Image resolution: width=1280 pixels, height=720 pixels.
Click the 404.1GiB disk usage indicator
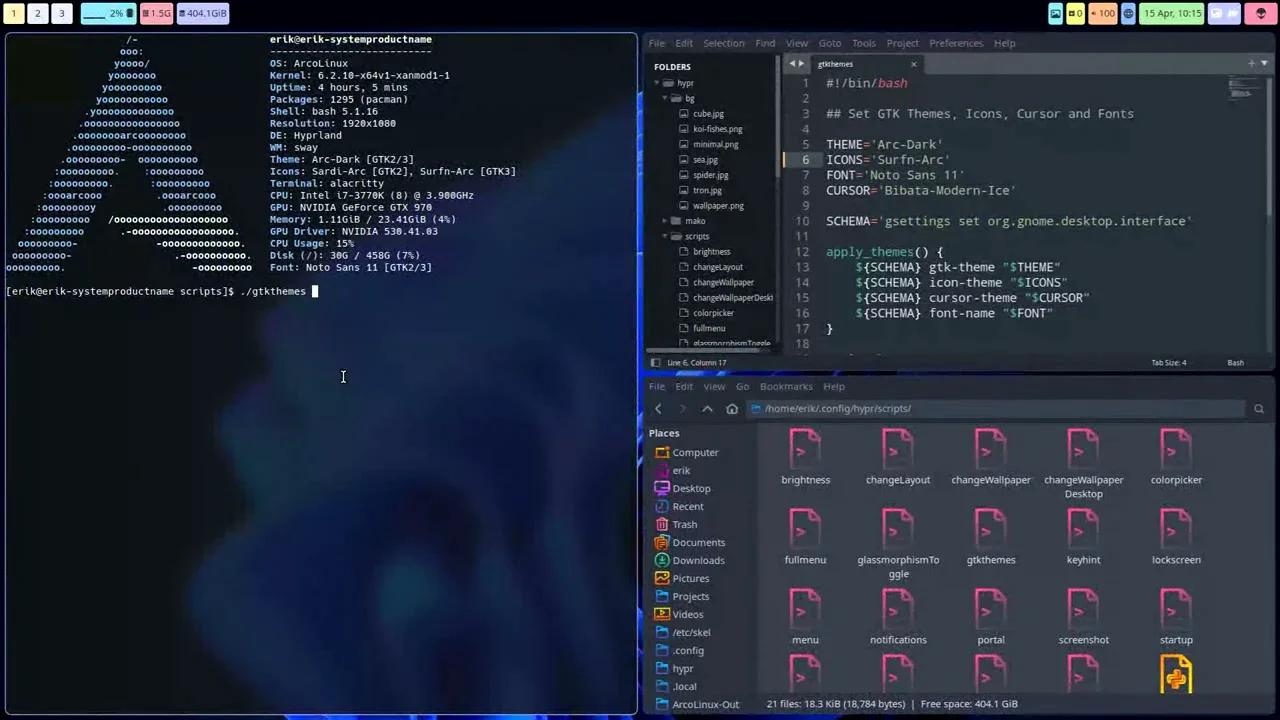pos(202,13)
